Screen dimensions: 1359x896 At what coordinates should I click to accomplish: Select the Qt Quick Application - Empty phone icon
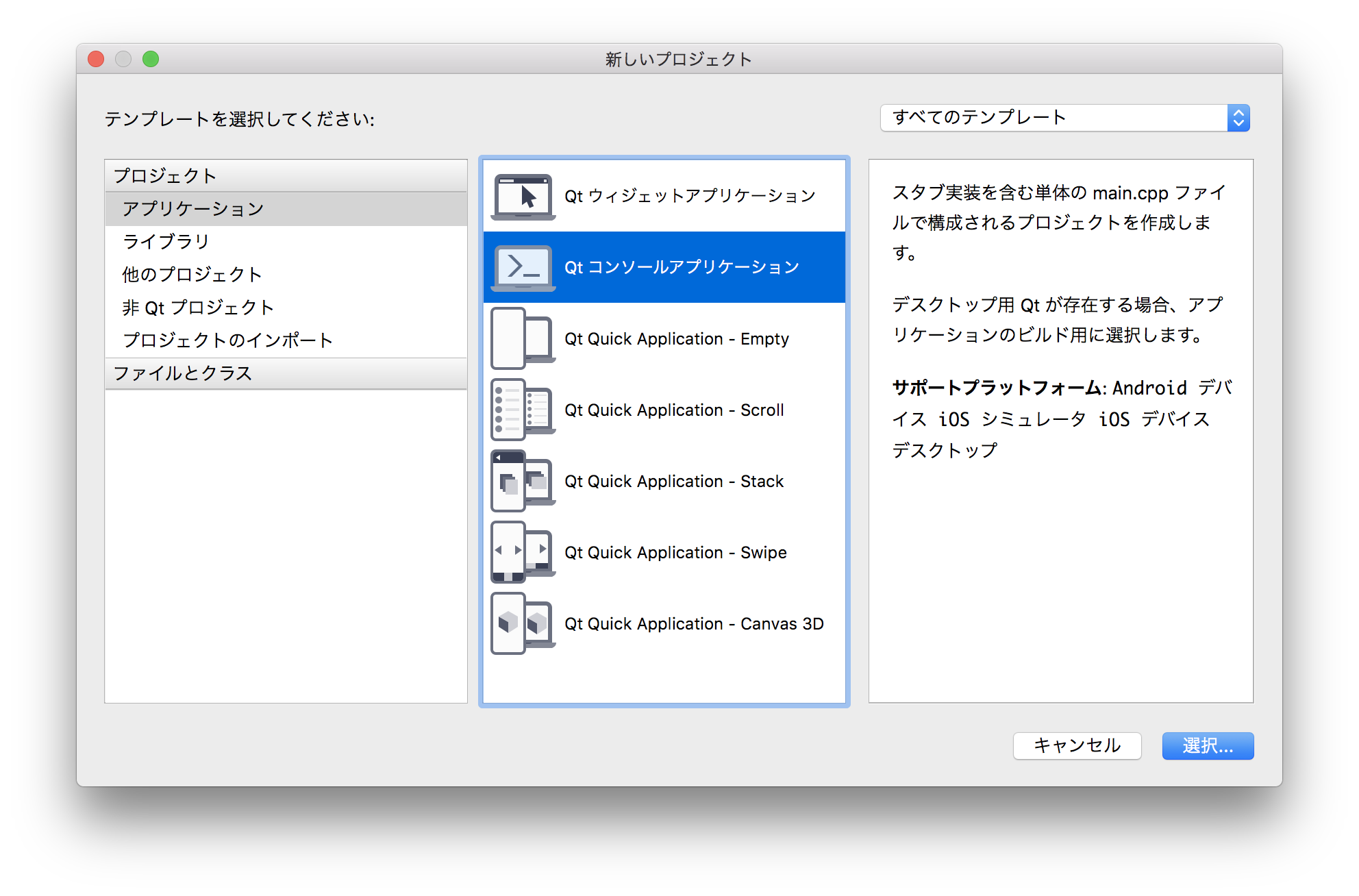coord(523,338)
